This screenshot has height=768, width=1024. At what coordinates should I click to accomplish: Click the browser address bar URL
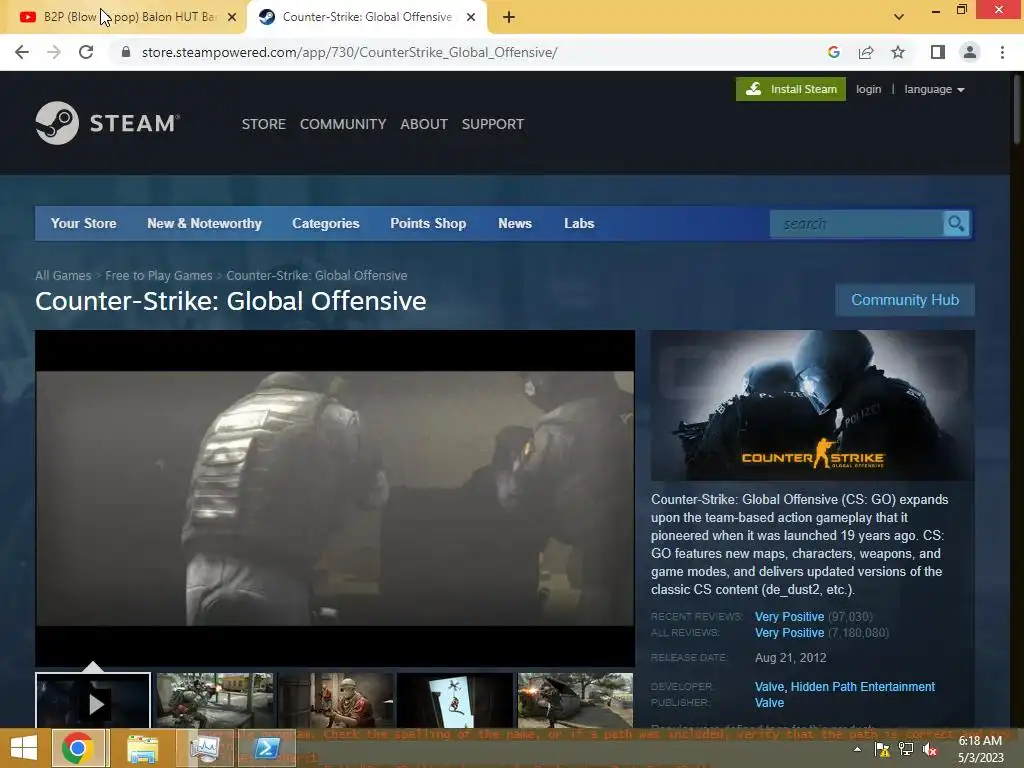[x=349, y=52]
